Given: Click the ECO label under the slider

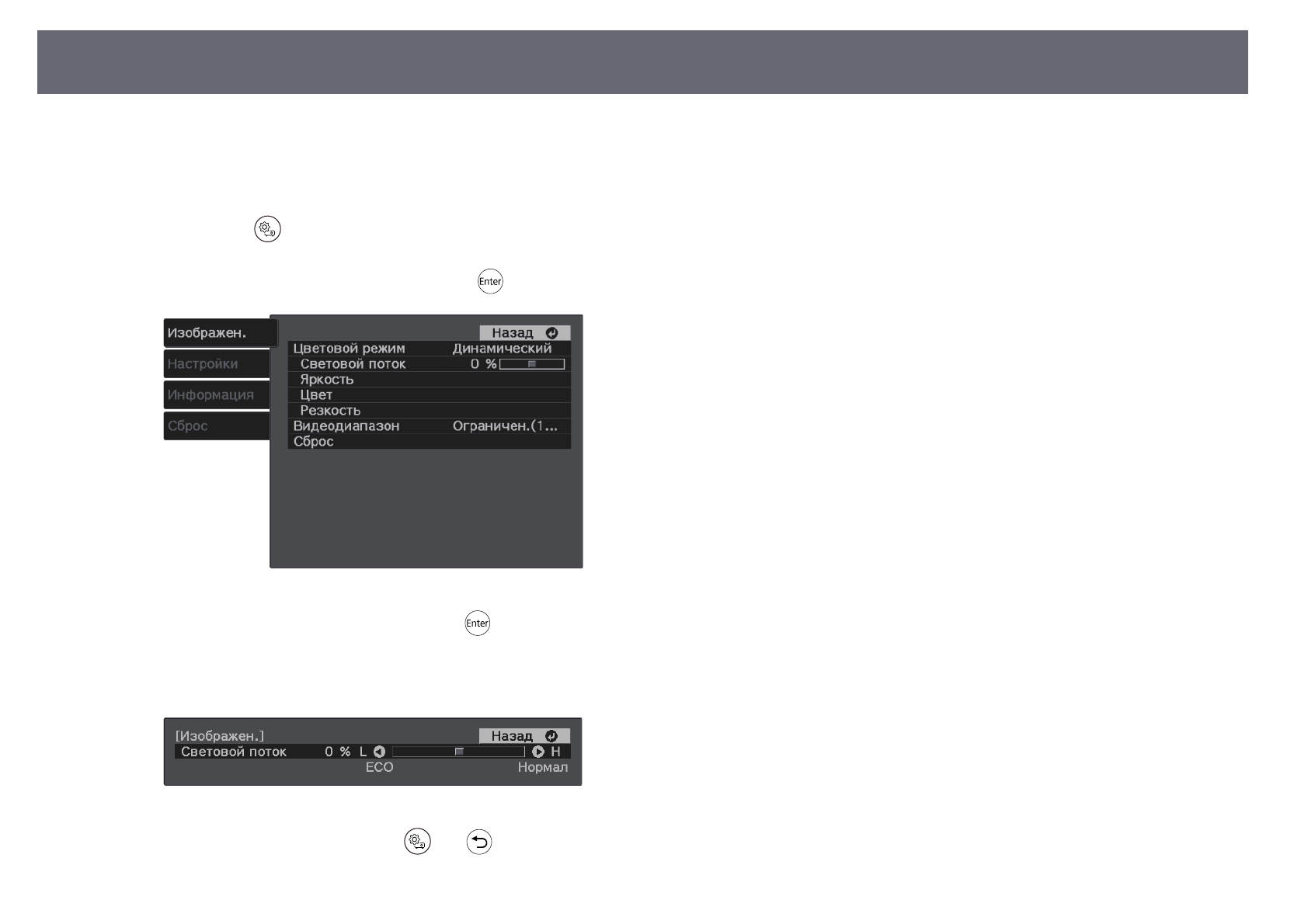Looking at the screenshot, I should pos(379,767).
